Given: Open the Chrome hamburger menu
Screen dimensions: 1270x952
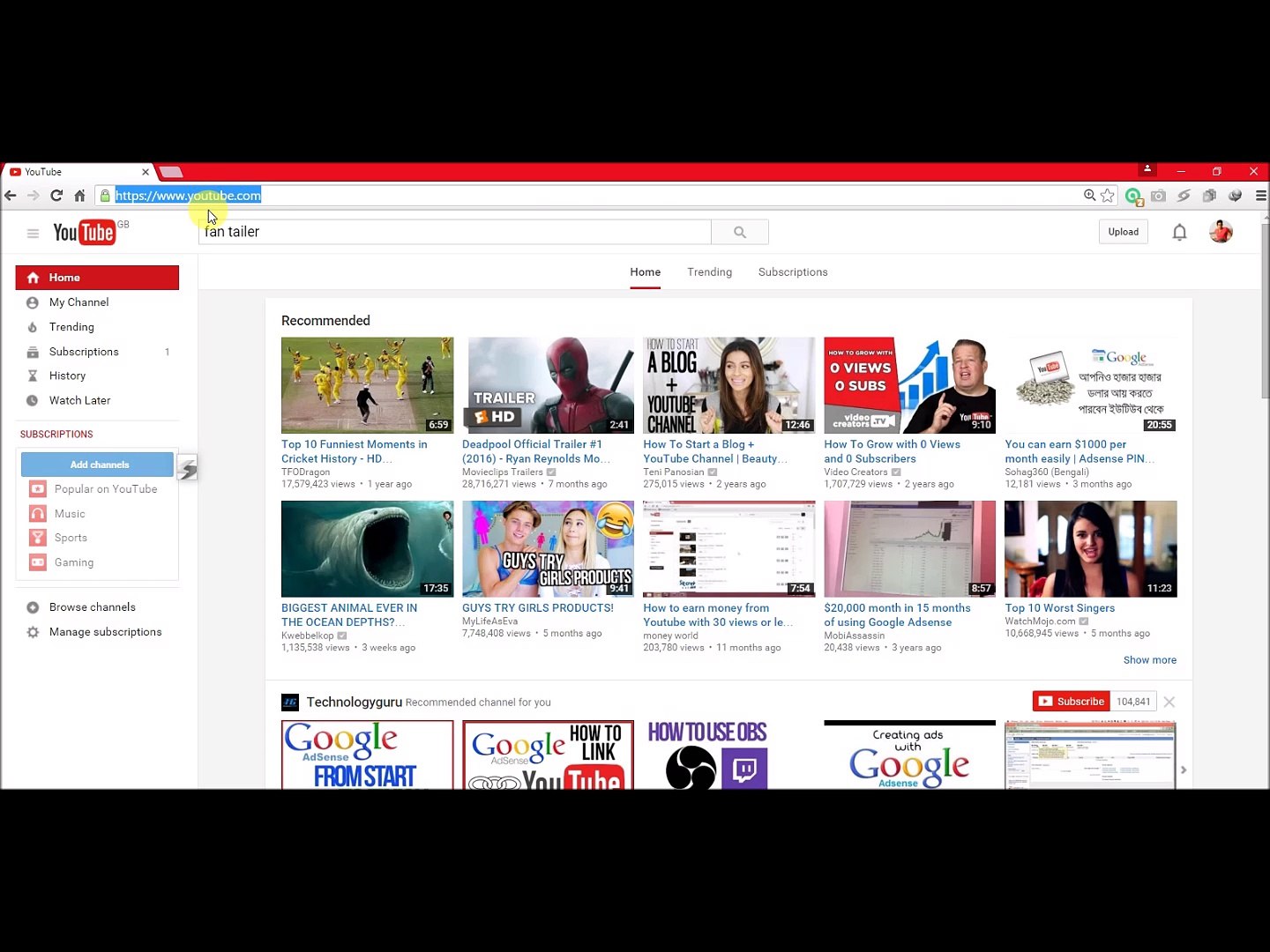Looking at the screenshot, I should [1261, 196].
